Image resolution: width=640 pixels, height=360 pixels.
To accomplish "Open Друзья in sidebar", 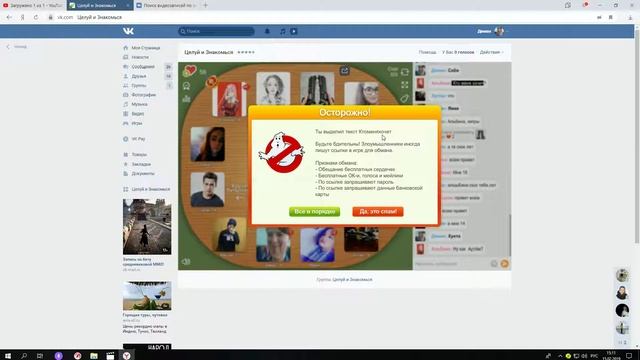I will pos(139,76).
